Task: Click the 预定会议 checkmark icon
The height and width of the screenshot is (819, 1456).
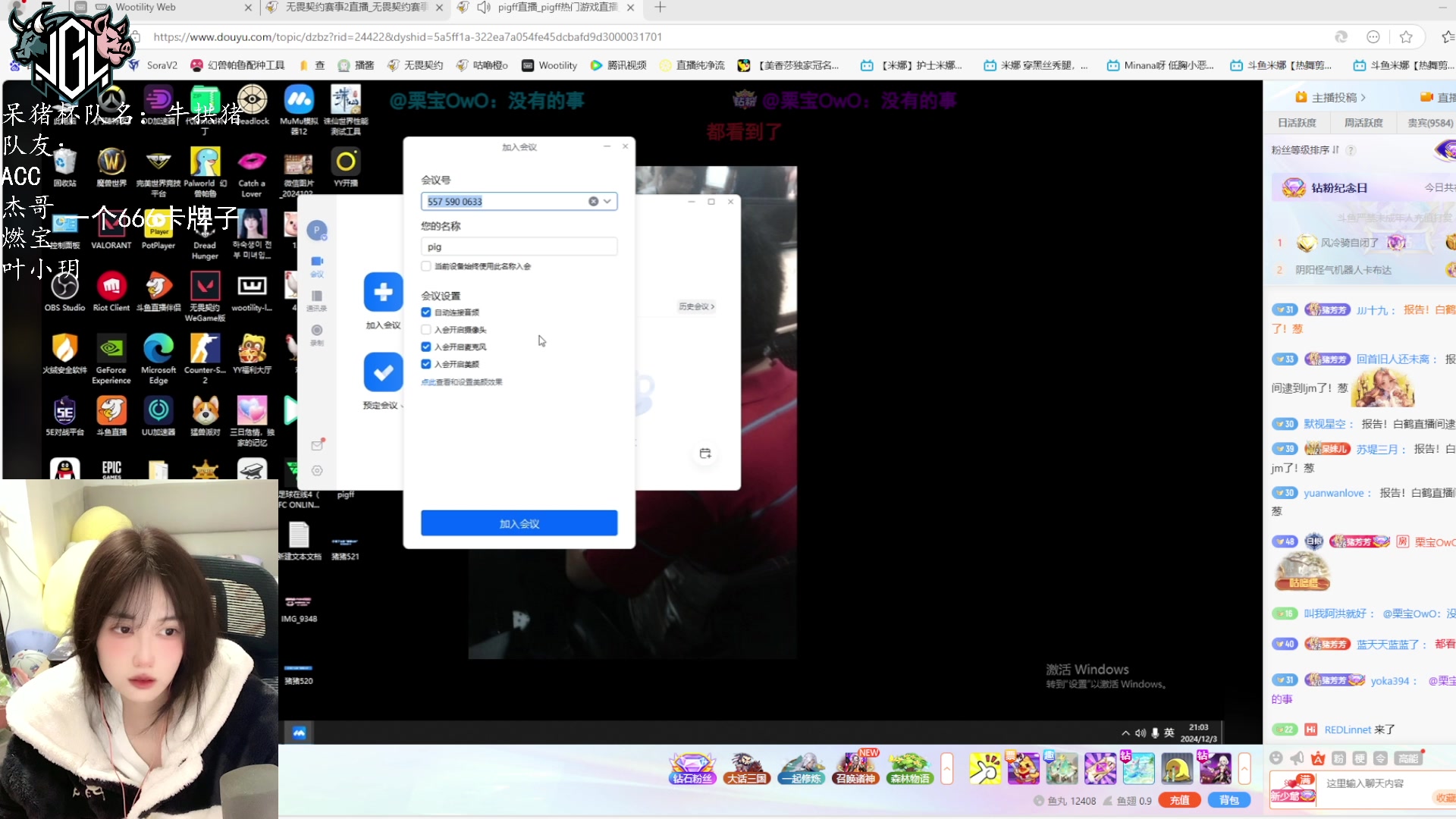Action: pos(383,372)
